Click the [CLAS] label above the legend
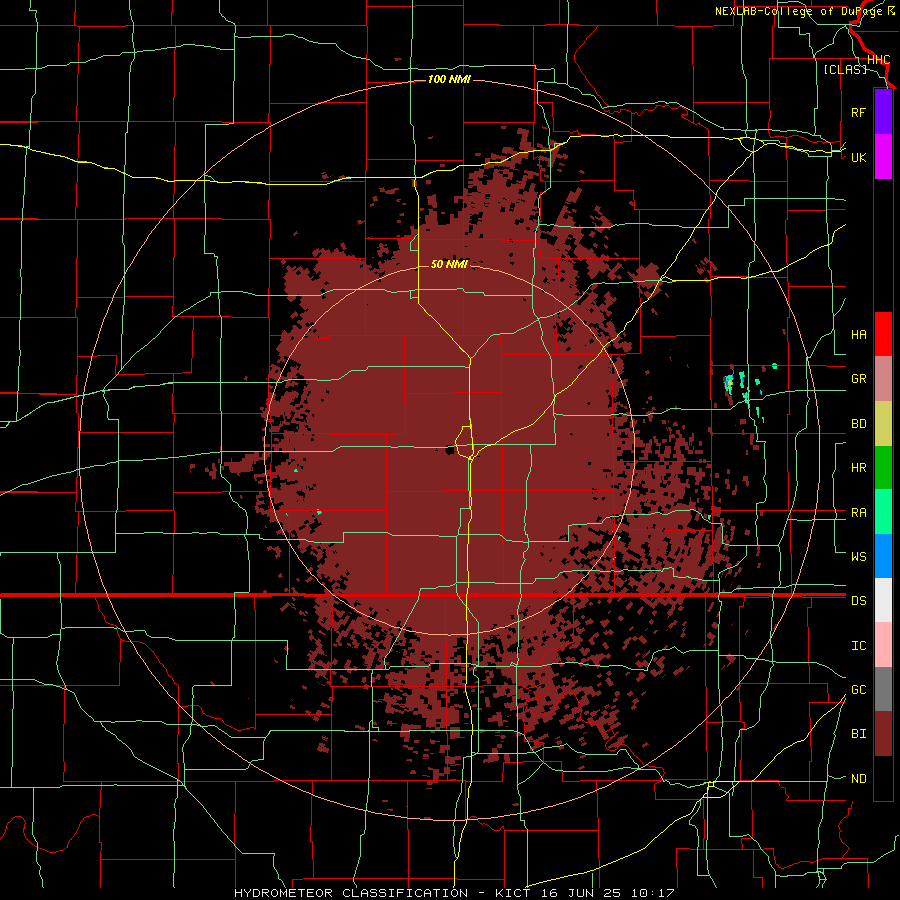Viewport: 900px width, 900px height. 845,69
